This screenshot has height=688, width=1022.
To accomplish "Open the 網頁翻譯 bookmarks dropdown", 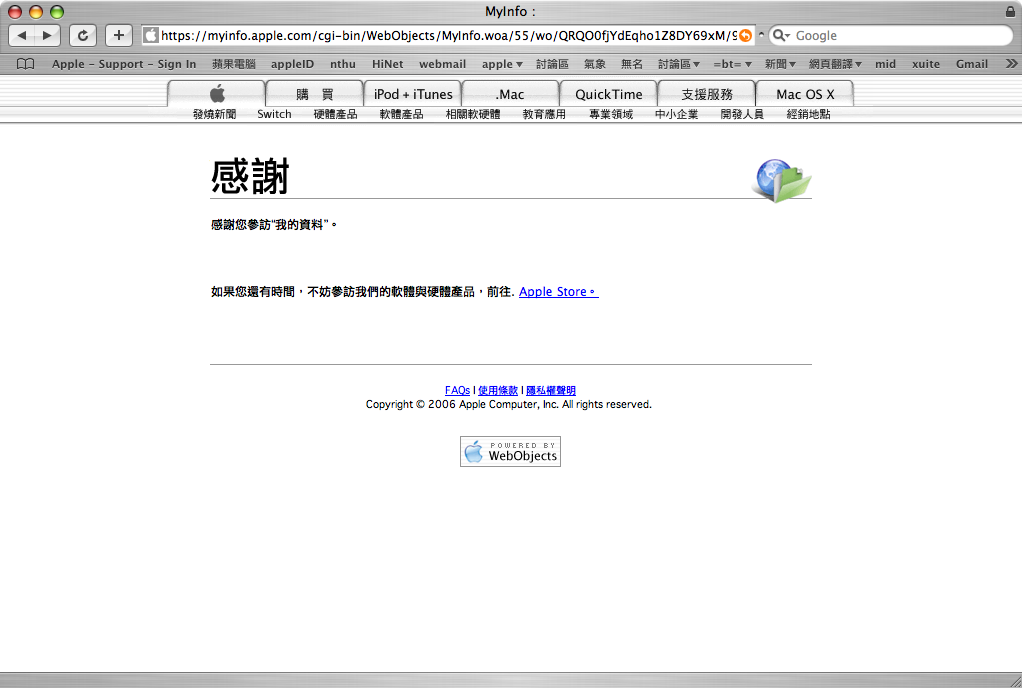I will point(835,64).
